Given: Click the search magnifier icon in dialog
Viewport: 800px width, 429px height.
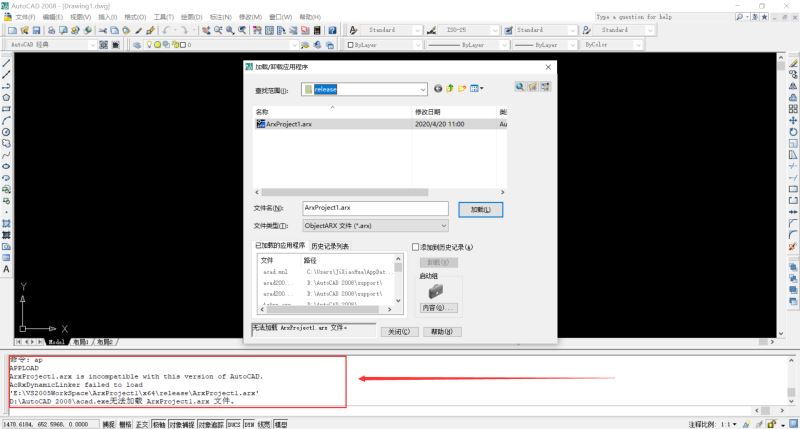Looking at the screenshot, I should pos(519,87).
